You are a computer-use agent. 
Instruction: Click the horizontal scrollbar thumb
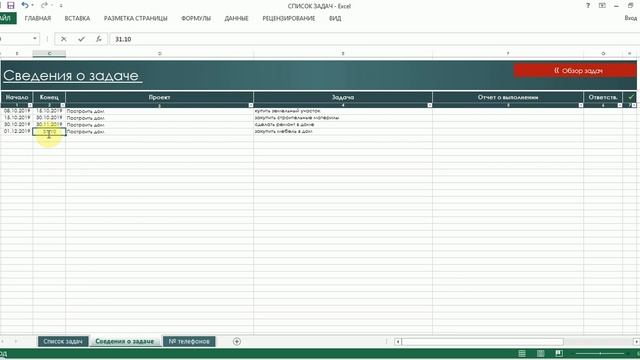pyautogui.click(x=482, y=342)
